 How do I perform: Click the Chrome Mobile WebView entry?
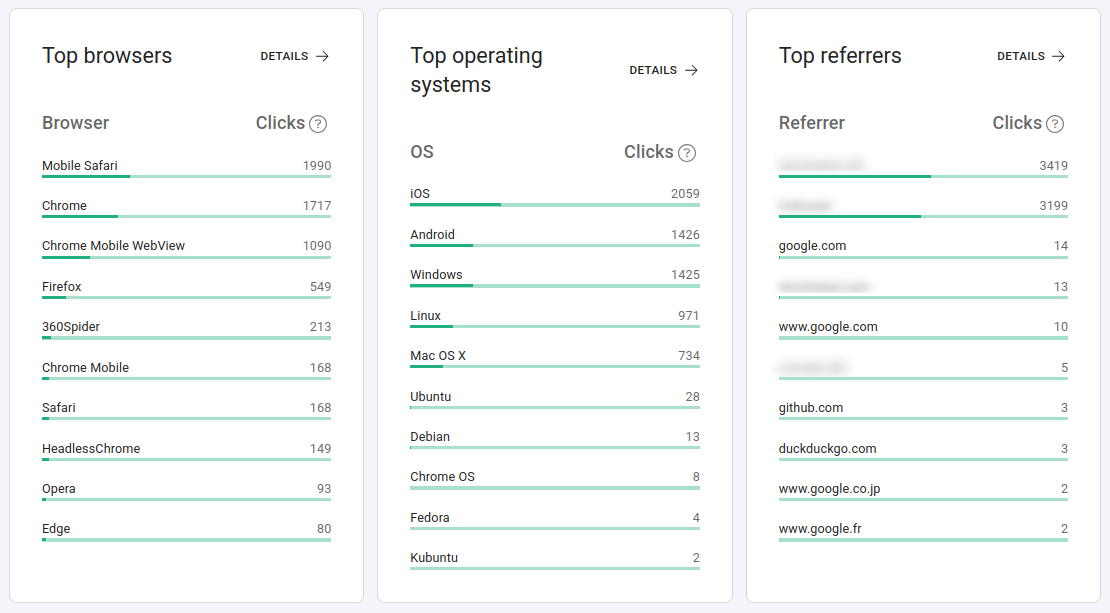click(x=113, y=246)
